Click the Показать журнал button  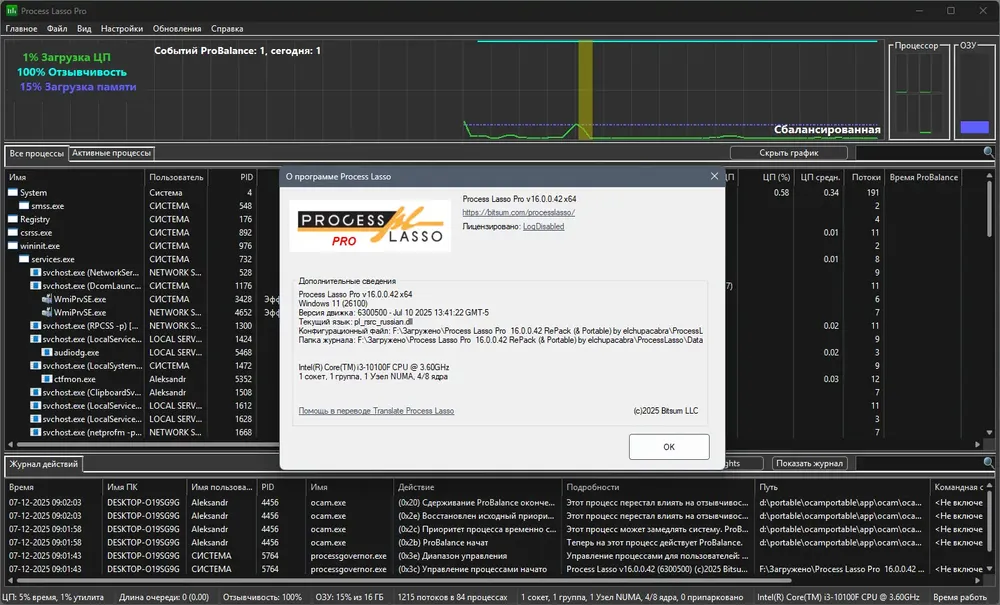click(x=809, y=463)
